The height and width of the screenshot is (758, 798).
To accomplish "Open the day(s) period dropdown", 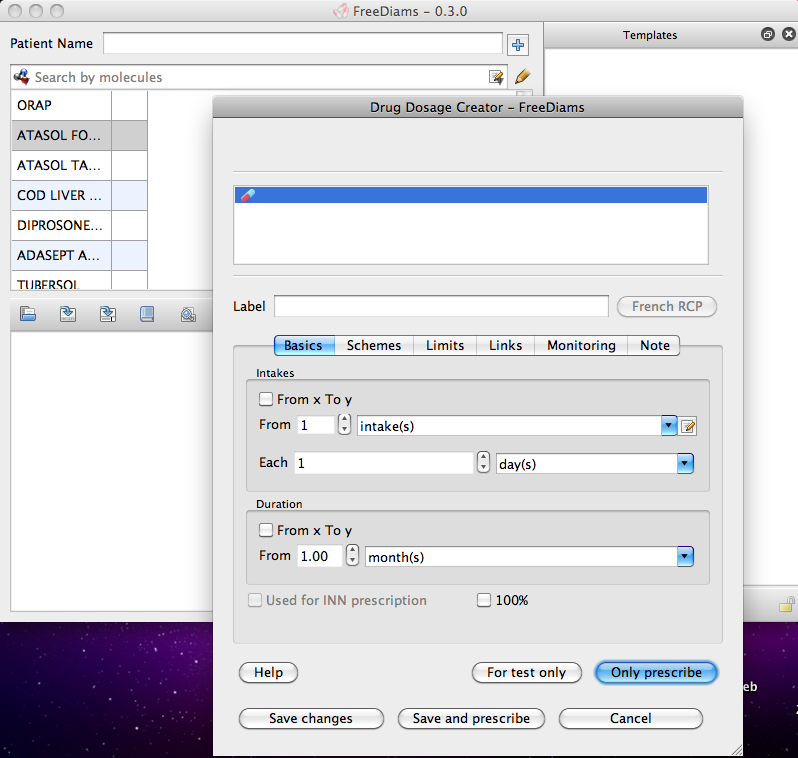I will pos(685,463).
